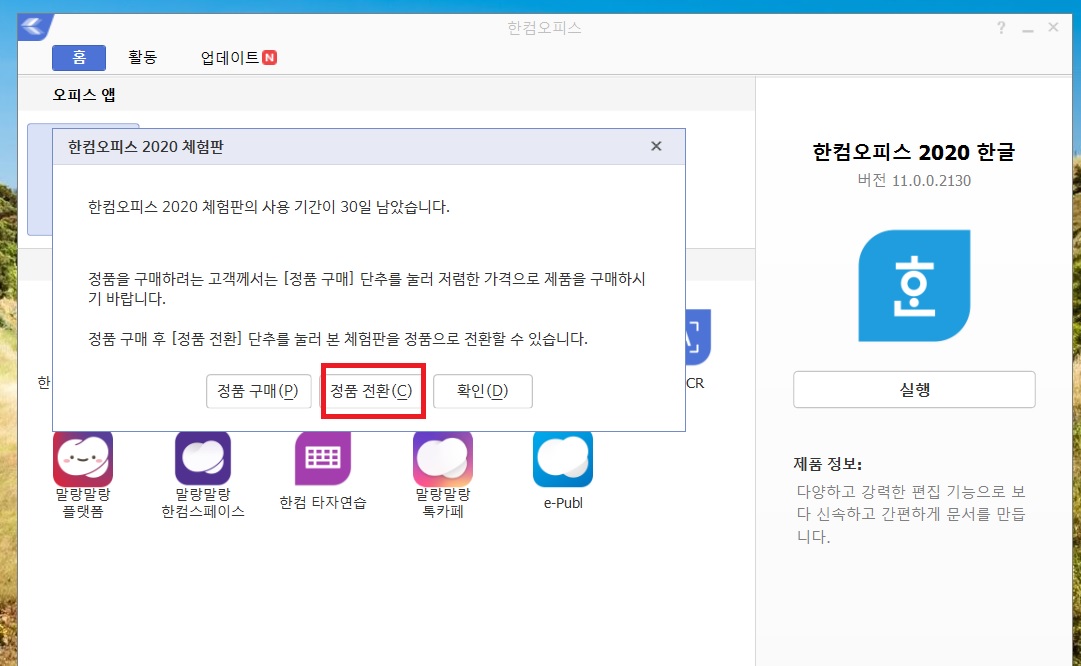
Task: Close the 한컴오피스 main window
Action: pos(1053,28)
